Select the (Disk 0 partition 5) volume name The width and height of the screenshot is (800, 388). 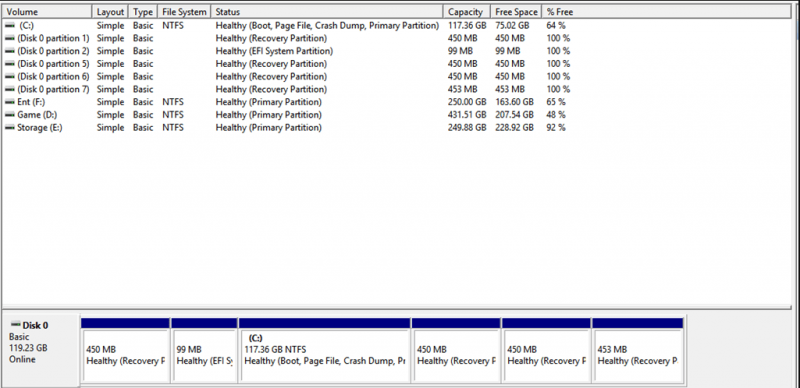53,64
